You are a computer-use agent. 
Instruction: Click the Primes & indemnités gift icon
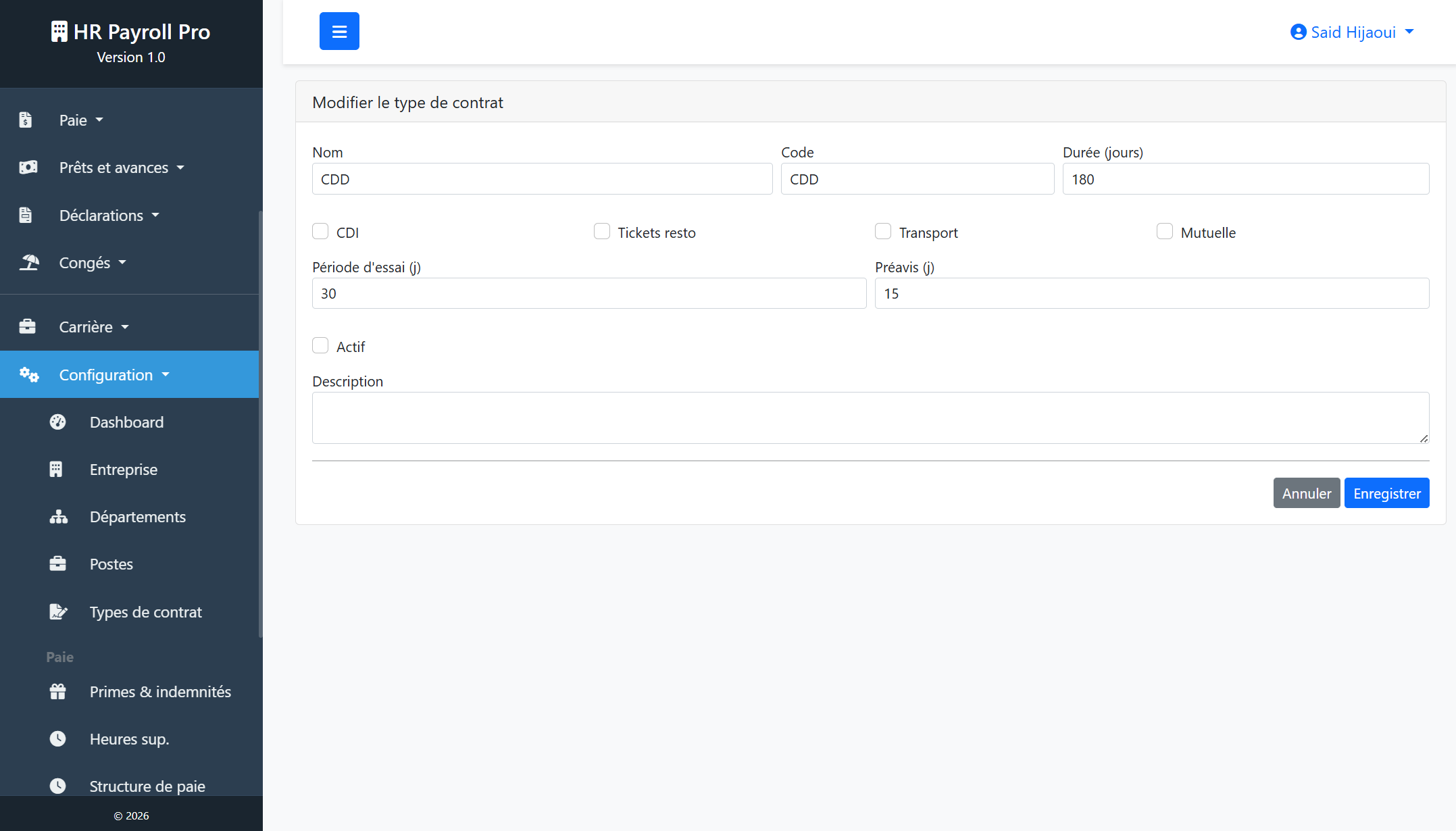(58, 692)
